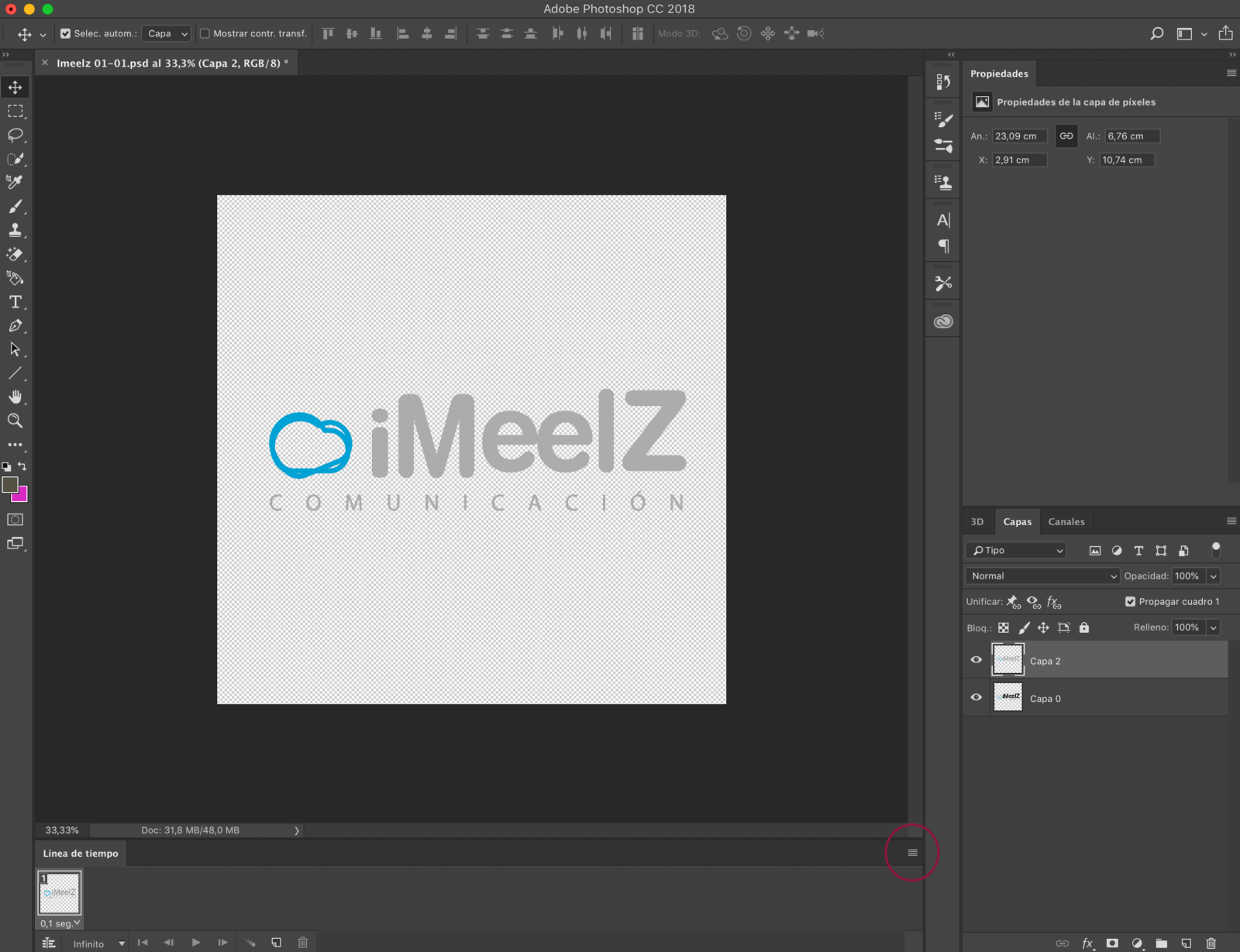Toggle lock all padlock
This screenshot has height=952, width=1240.
[x=1084, y=627]
